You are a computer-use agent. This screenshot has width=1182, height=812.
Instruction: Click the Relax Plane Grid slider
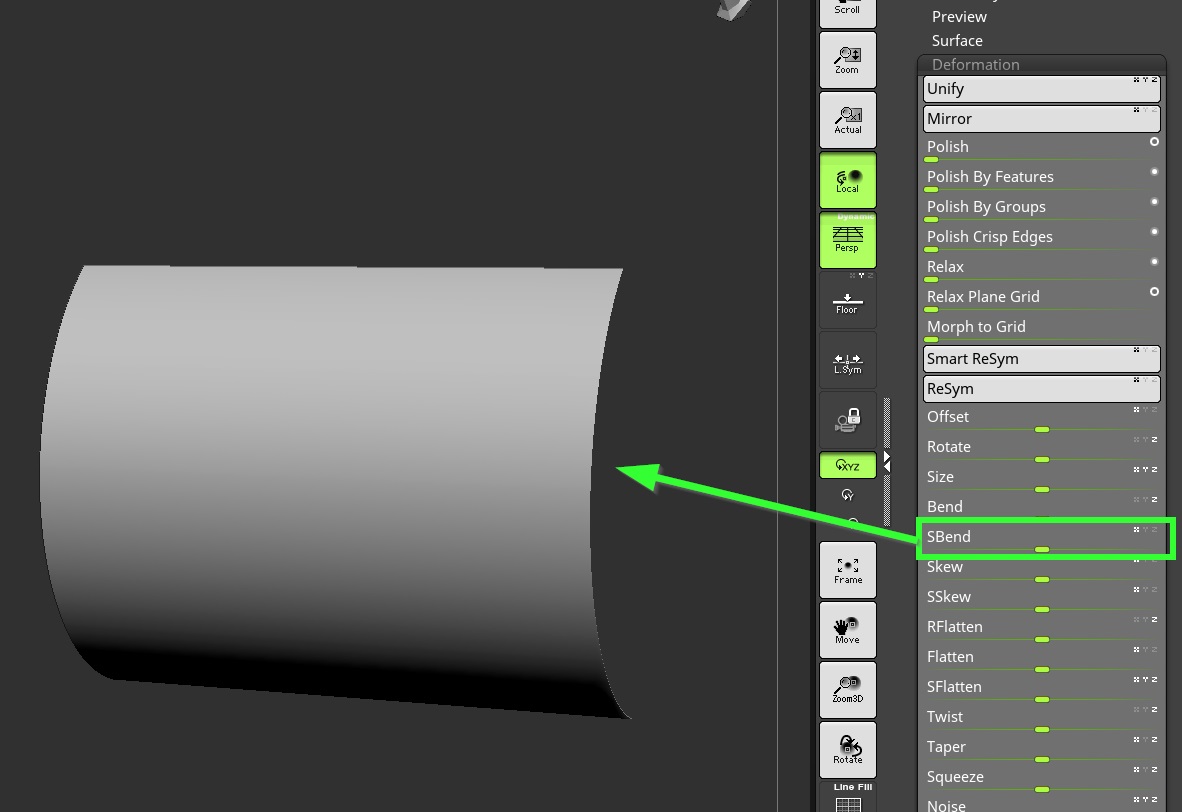(1042, 299)
